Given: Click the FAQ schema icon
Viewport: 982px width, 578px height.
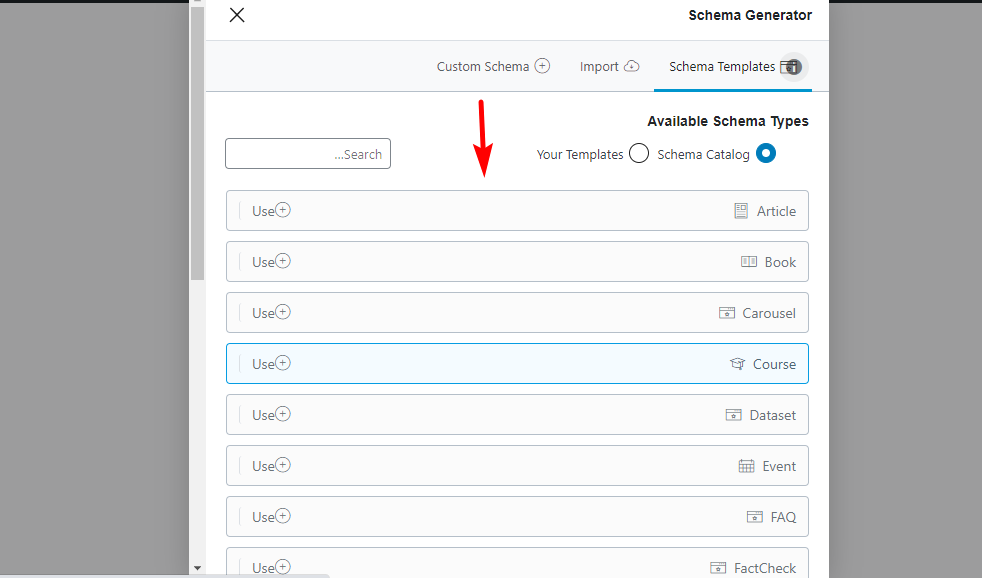Looking at the screenshot, I should pyautogui.click(x=755, y=517).
